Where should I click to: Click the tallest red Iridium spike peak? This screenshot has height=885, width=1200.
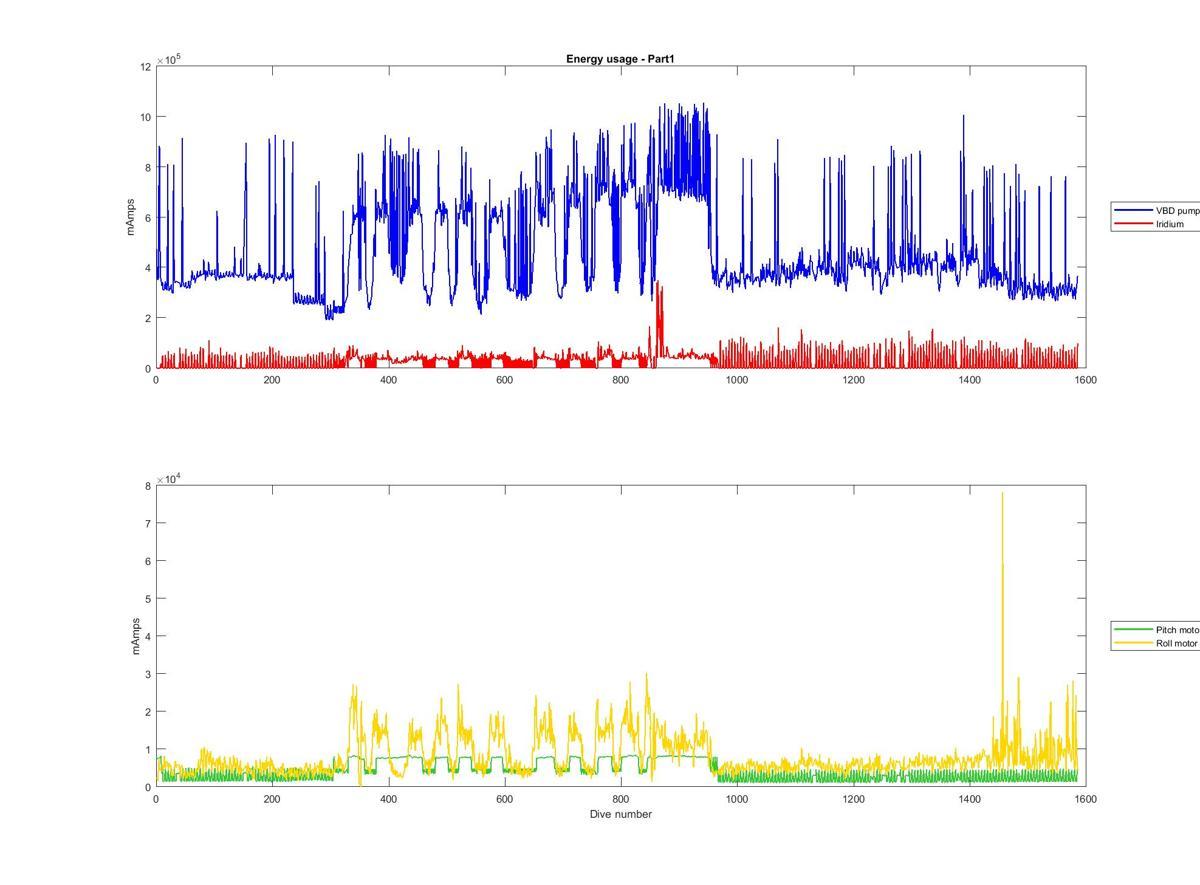pyautogui.click(x=659, y=283)
